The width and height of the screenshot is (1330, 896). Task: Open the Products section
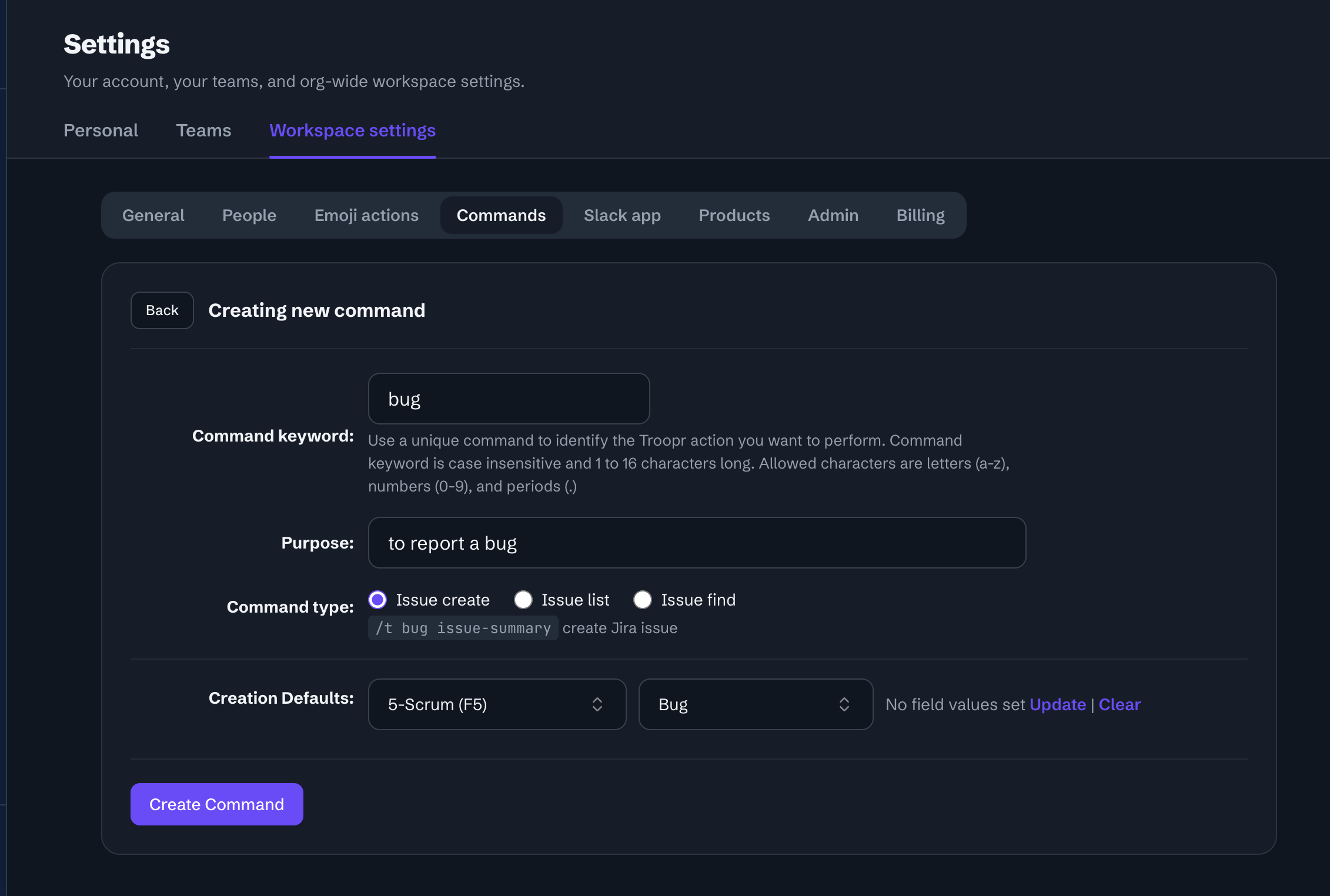(734, 215)
